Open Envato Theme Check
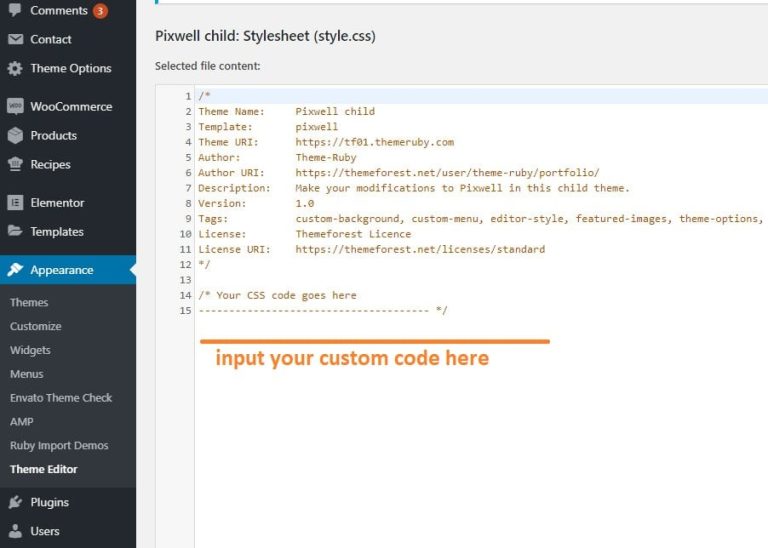This screenshot has height=548, width=768. coord(61,398)
